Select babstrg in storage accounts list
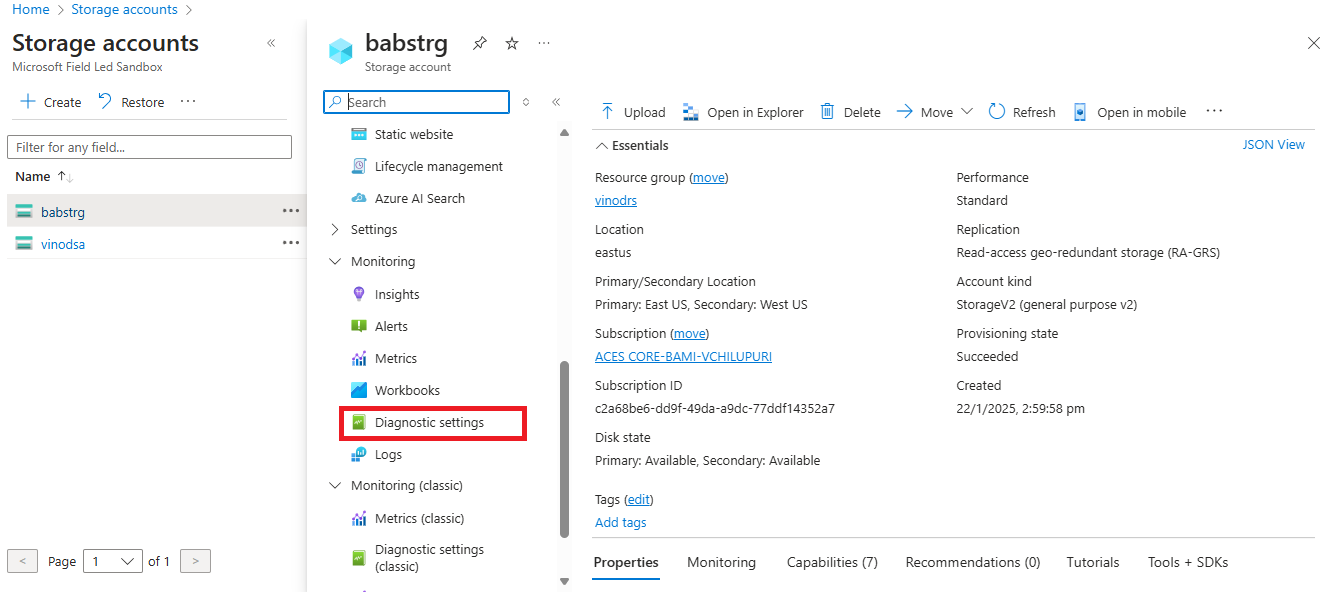1330x592 pixels. pyautogui.click(x=63, y=212)
